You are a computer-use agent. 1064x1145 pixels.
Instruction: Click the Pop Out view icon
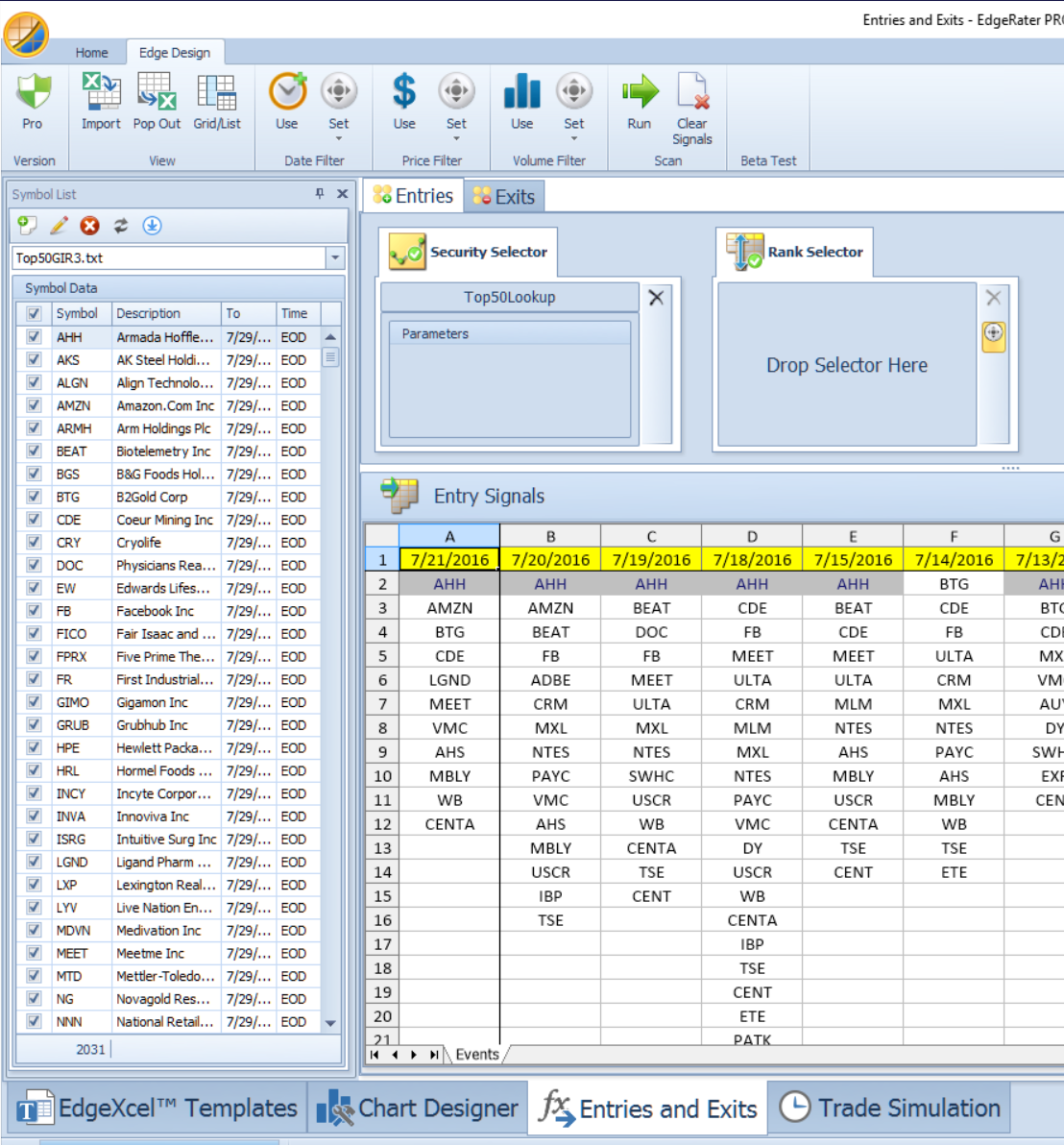click(x=157, y=93)
